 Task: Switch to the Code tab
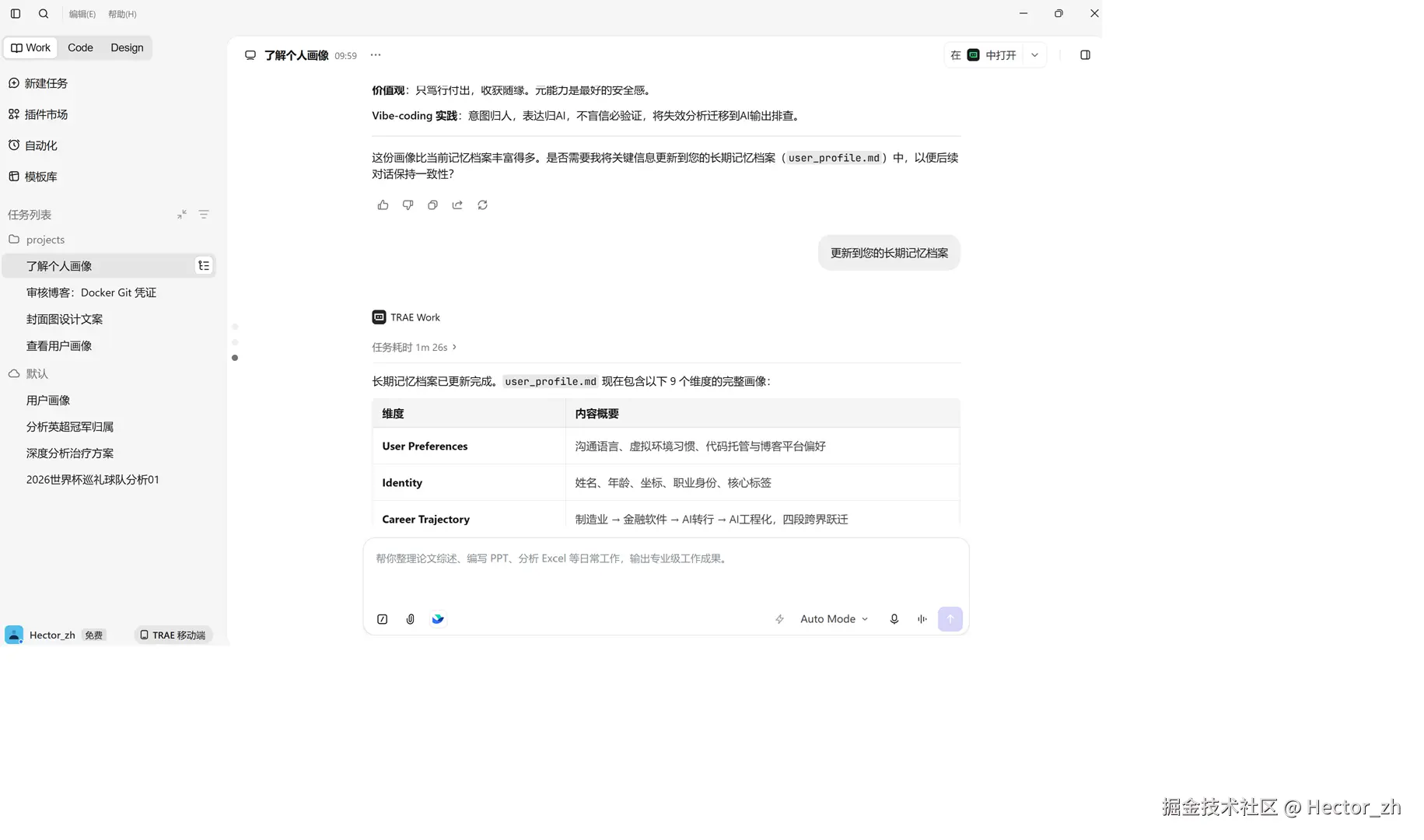click(x=80, y=47)
